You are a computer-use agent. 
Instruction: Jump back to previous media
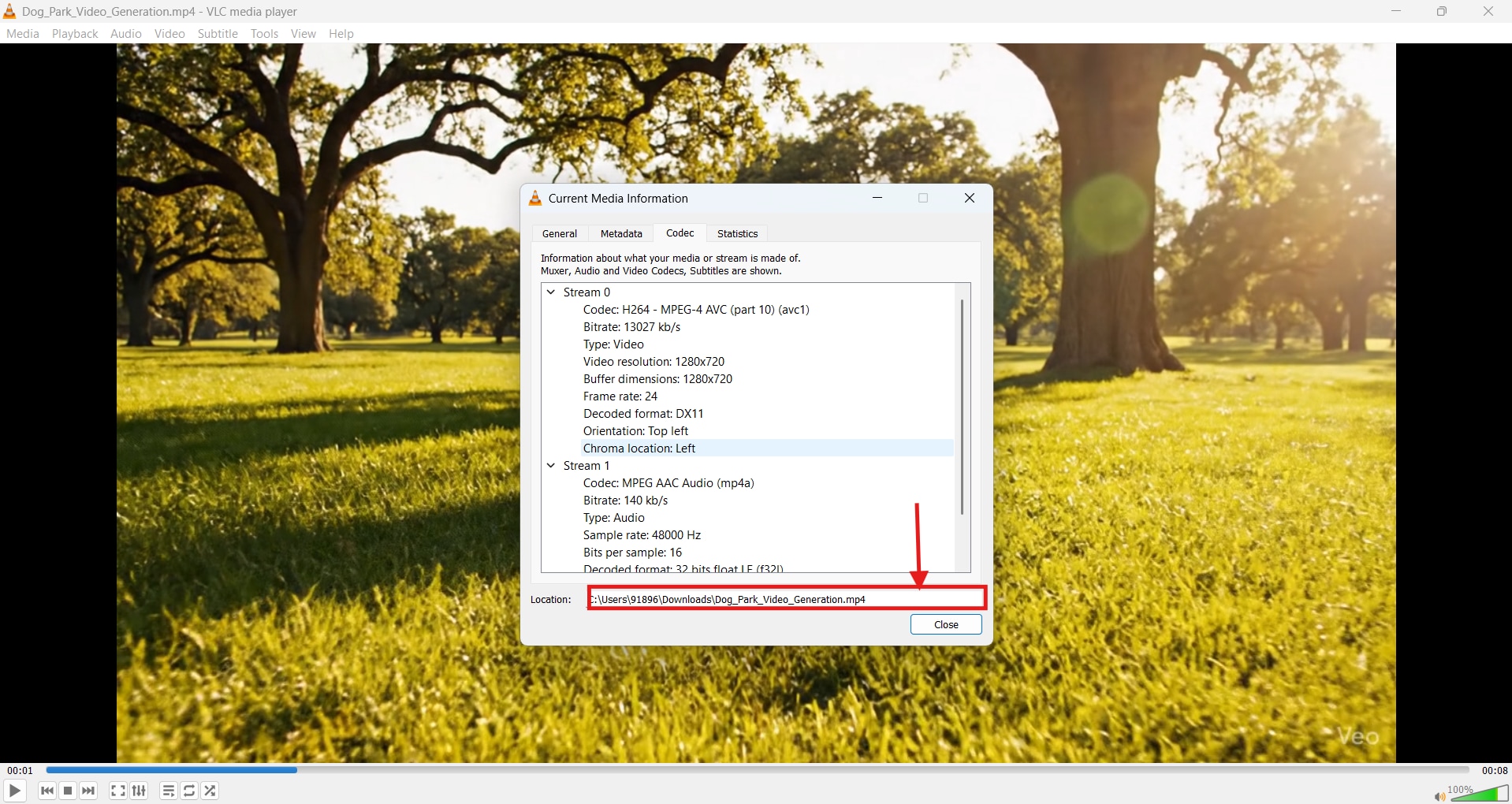point(47,791)
